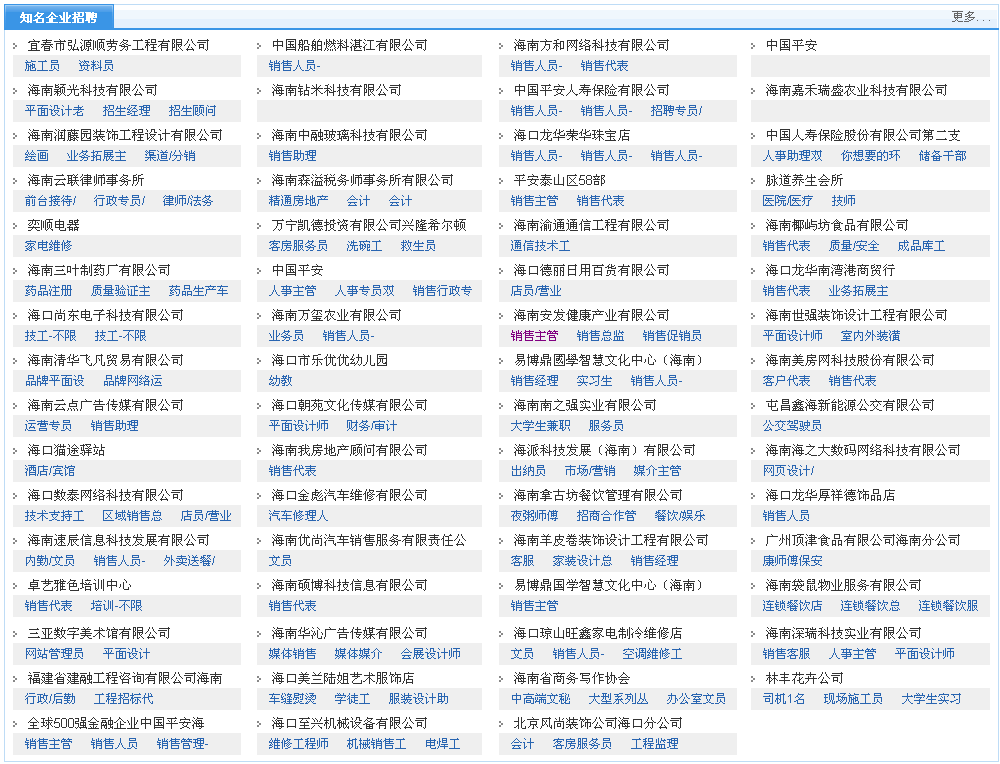View the 学徒工 position
Image resolution: width=1000 pixels, height=764 pixels.
(352, 698)
